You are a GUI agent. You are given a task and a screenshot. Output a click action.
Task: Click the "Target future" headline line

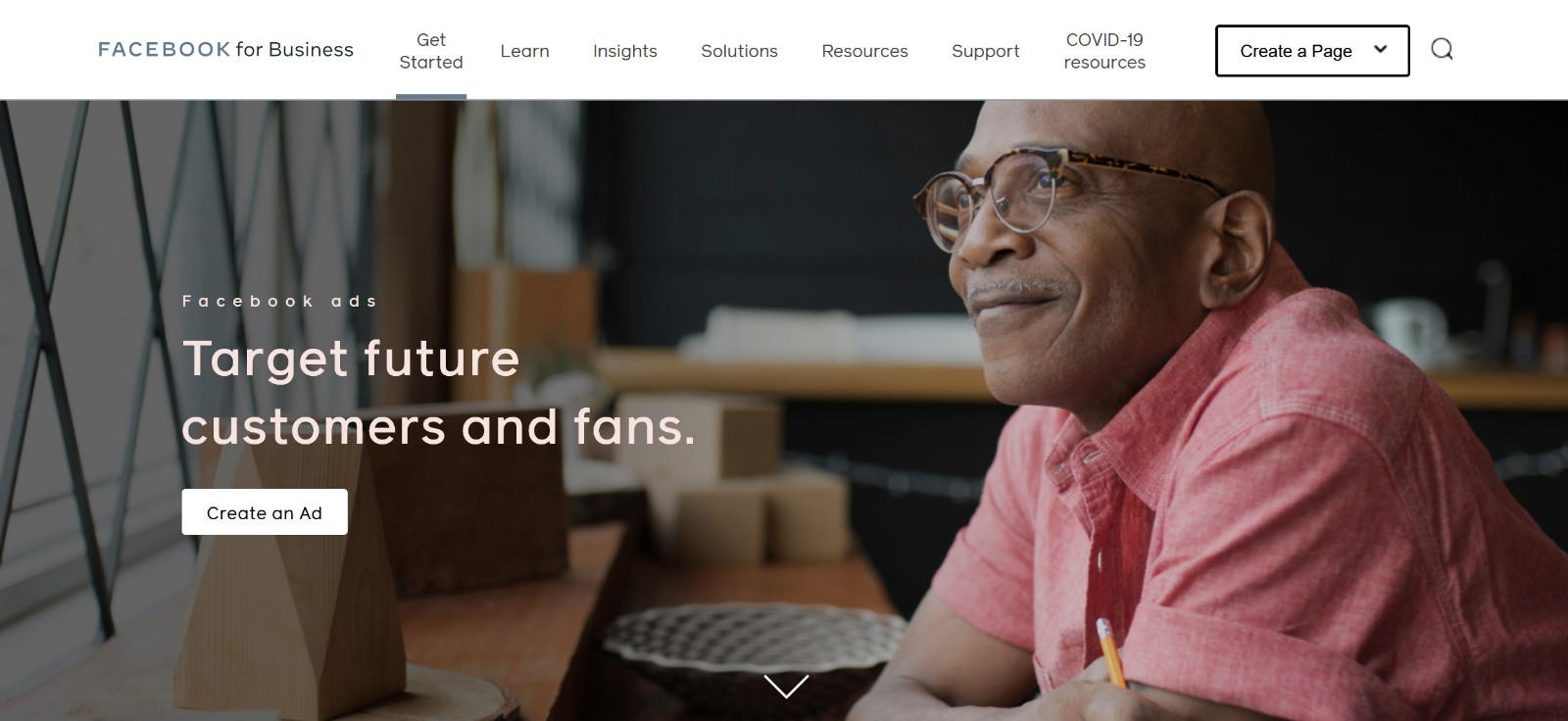[351, 359]
